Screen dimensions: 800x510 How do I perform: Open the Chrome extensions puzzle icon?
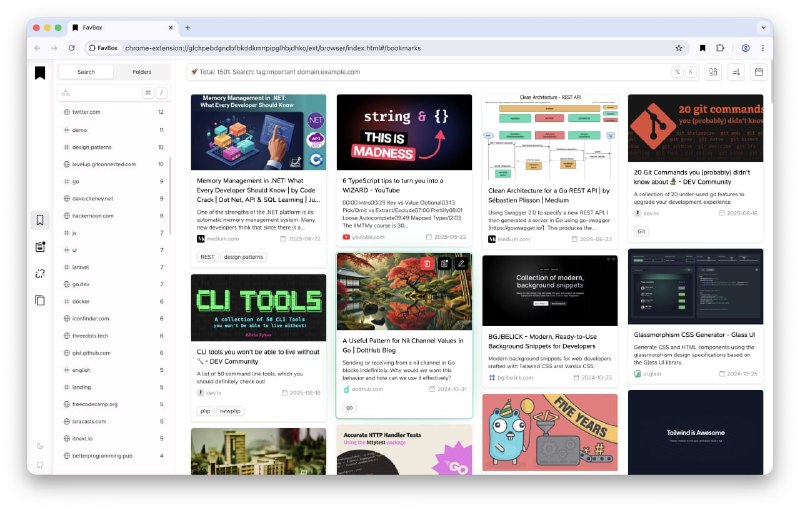pyautogui.click(x=720, y=48)
